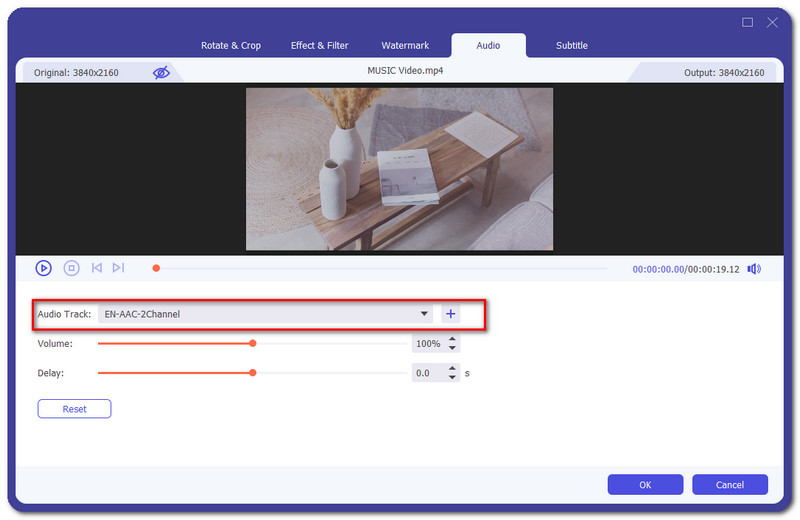Viewport: 800px width, 520px height.
Task: Maximize the editing window
Action: tap(747, 22)
